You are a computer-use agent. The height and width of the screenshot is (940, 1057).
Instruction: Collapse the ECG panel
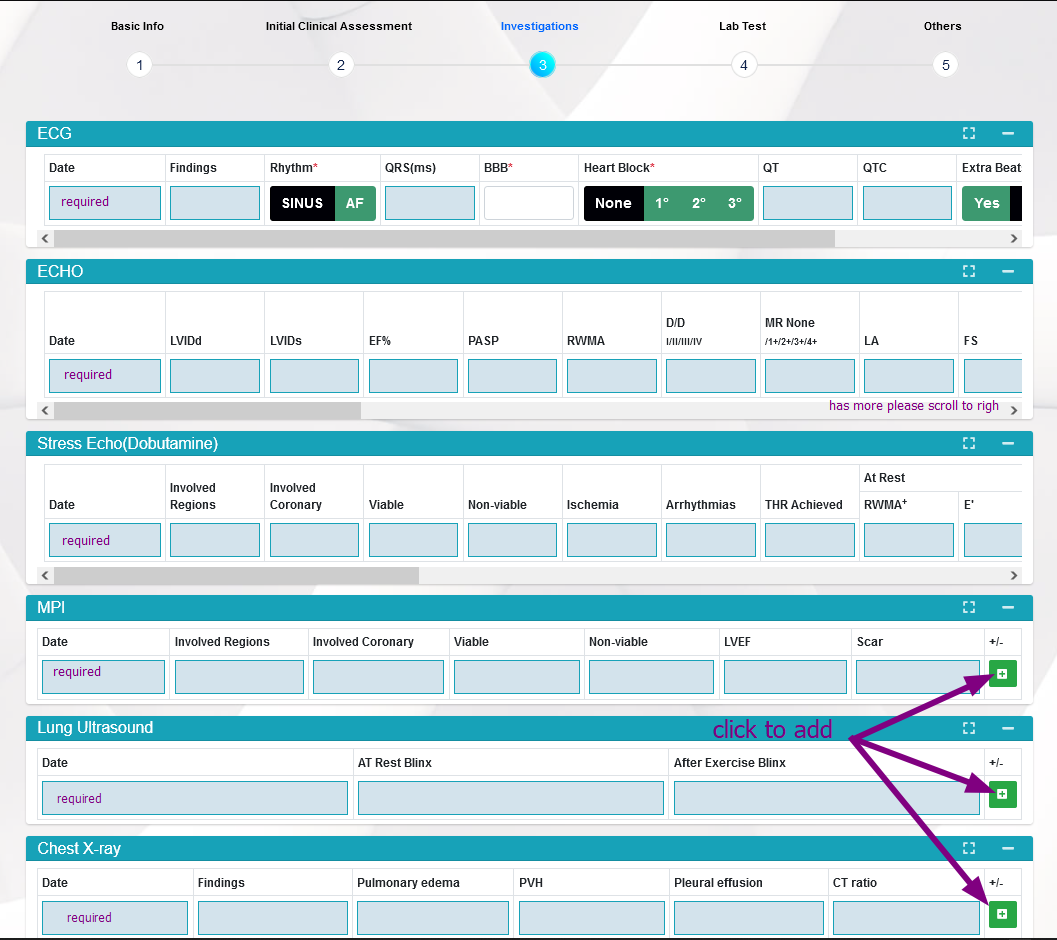click(1008, 133)
